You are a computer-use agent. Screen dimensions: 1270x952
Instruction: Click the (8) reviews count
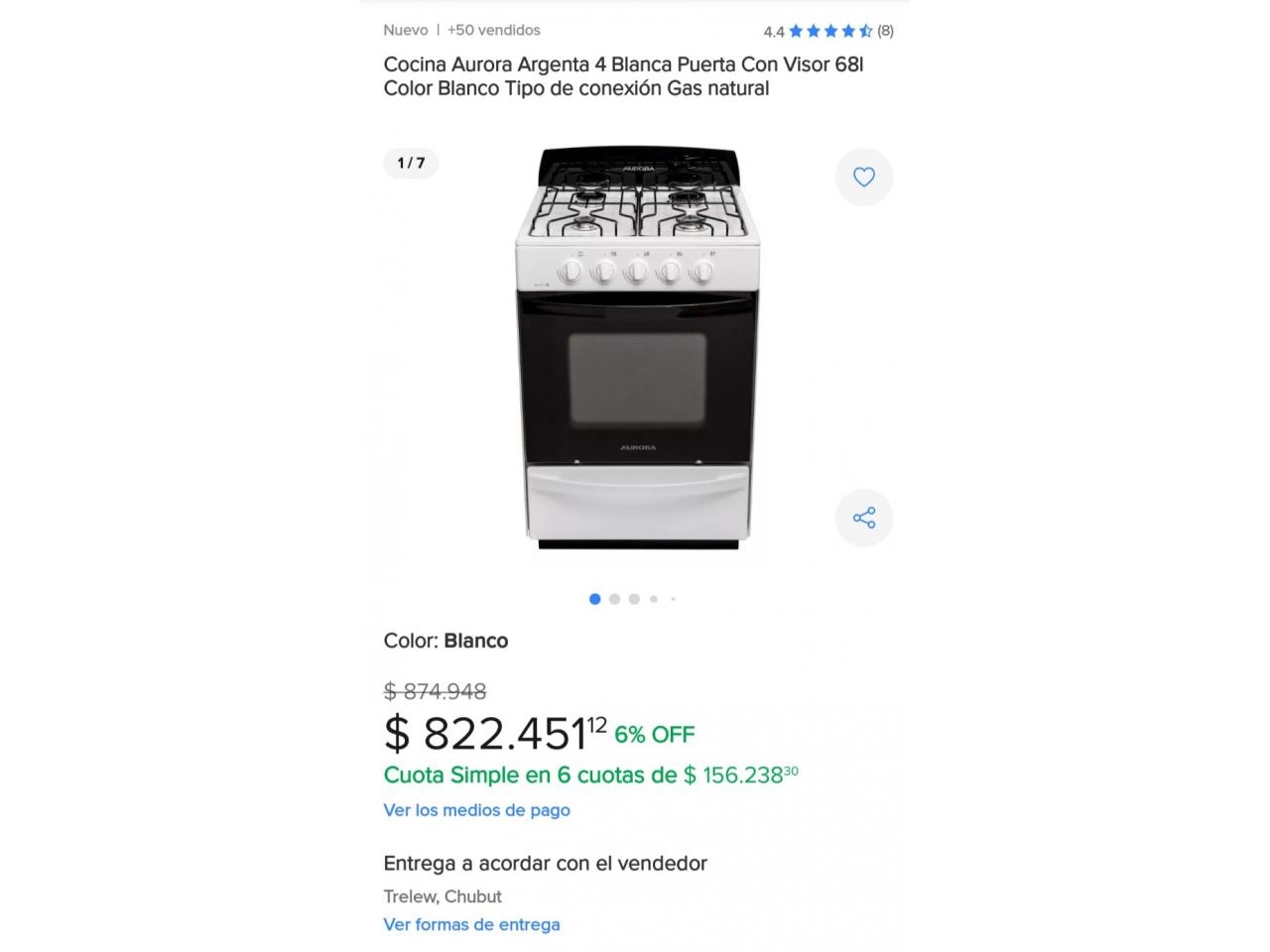(x=885, y=31)
